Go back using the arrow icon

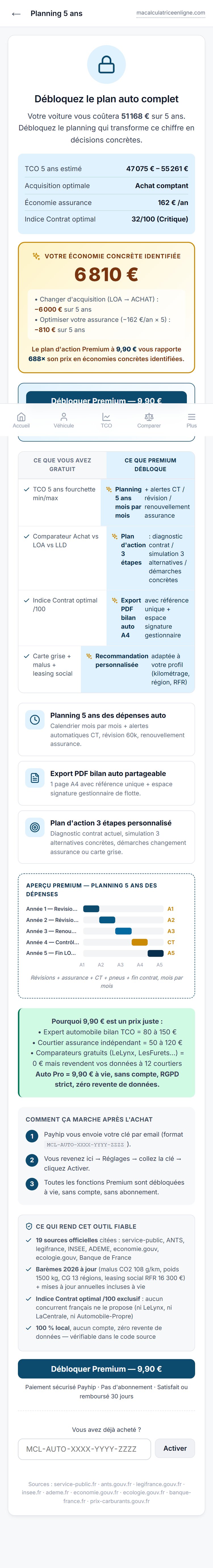(16, 13)
